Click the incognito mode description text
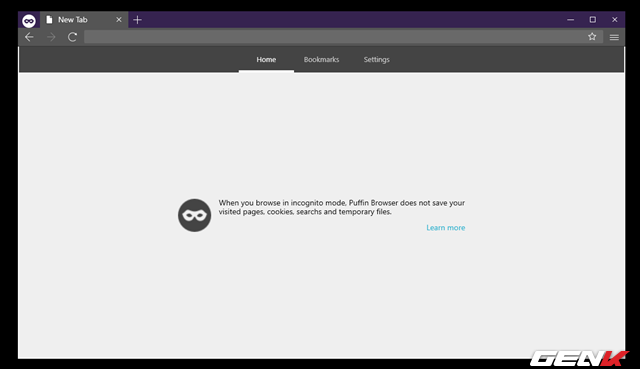The image size is (640, 369). point(342,207)
